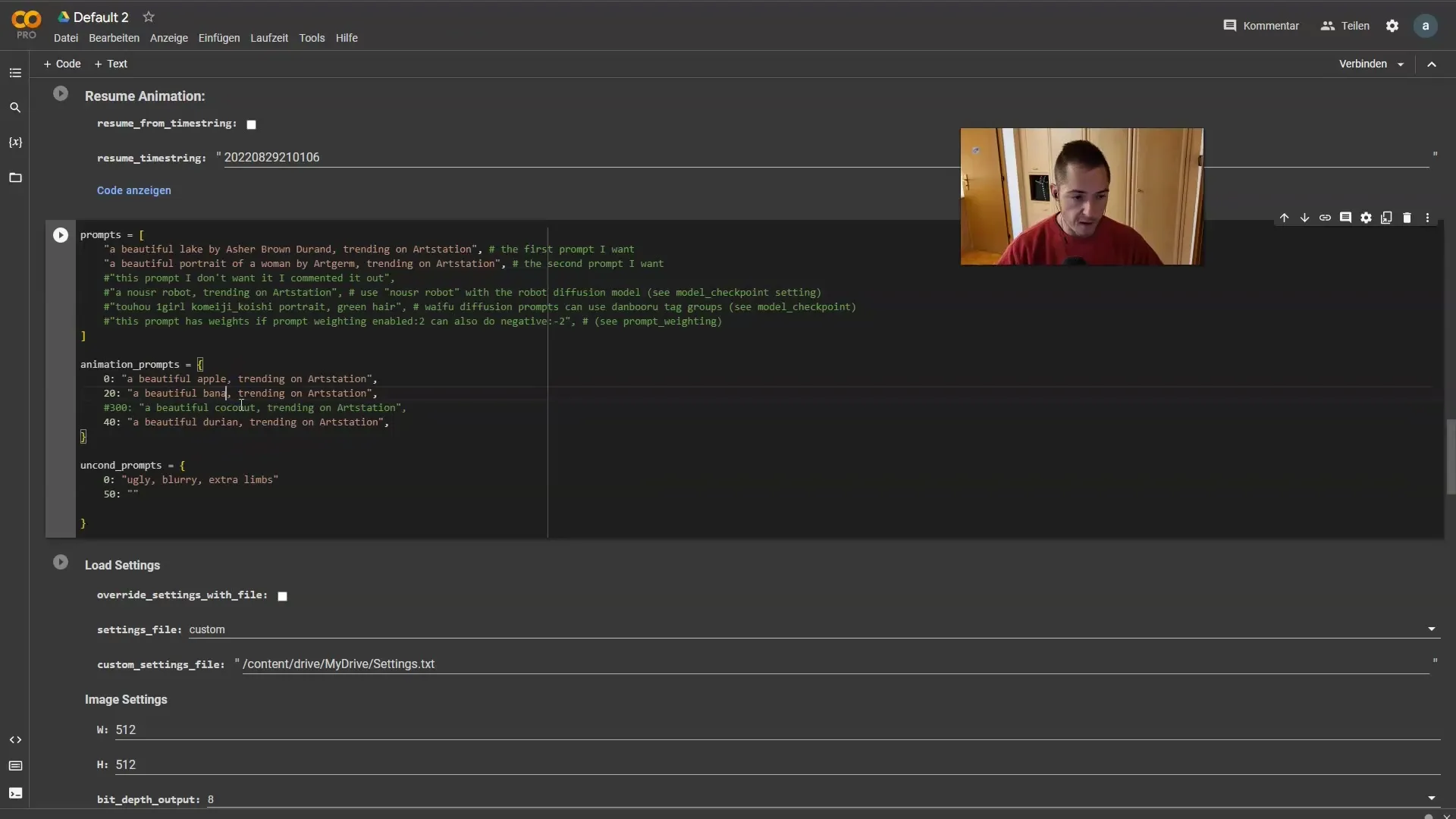
Task: Collapse the header with the chevron
Action: (x=1432, y=64)
